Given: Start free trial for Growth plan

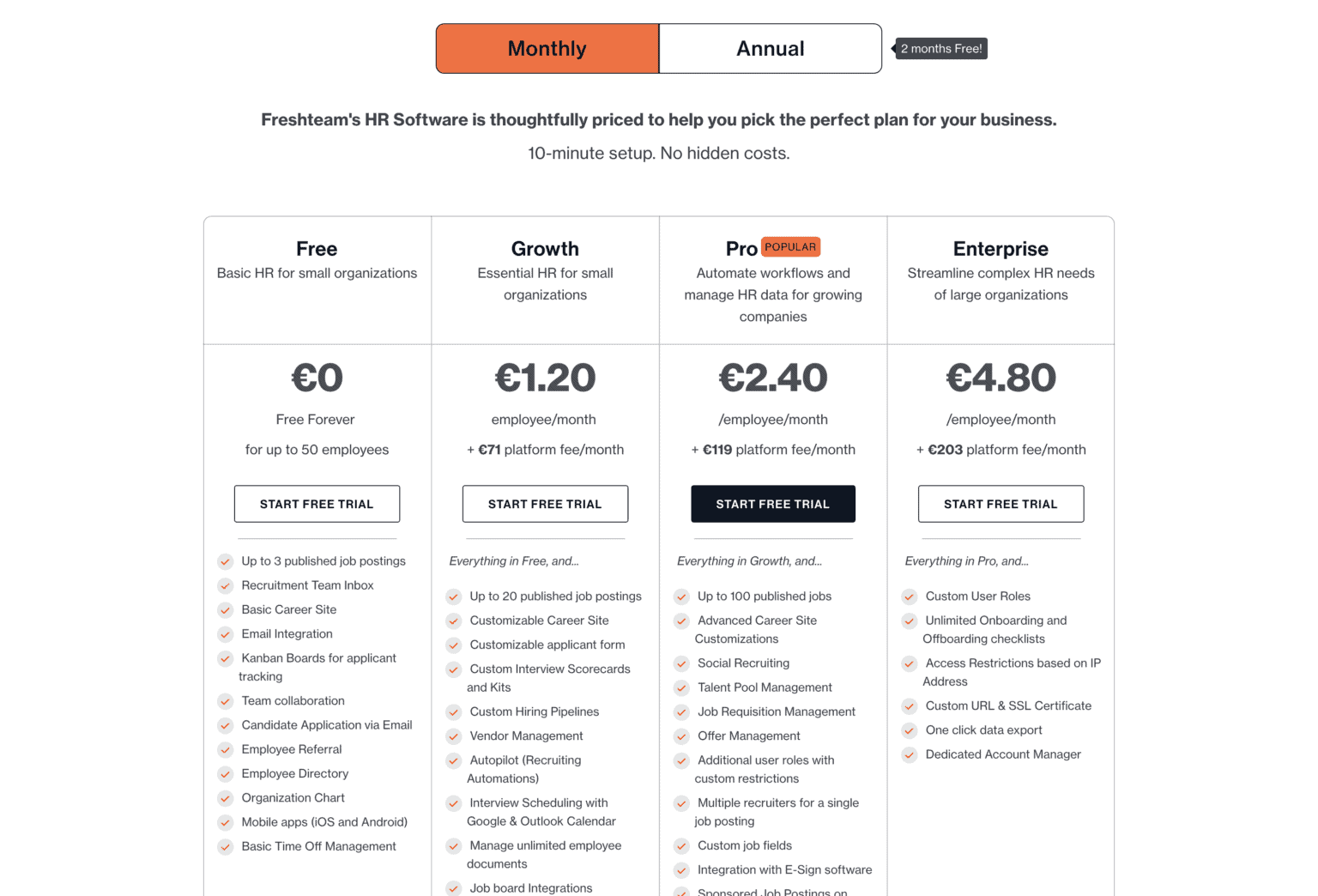Looking at the screenshot, I should coord(545,504).
